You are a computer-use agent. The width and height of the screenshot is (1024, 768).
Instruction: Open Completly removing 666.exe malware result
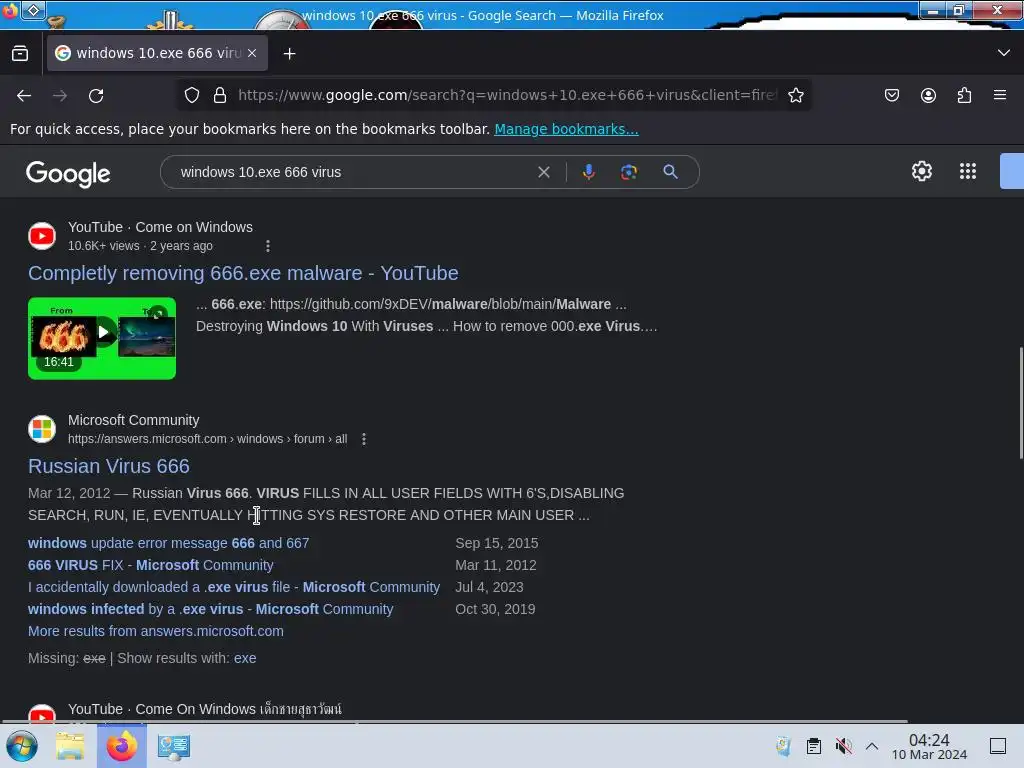point(243,273)
